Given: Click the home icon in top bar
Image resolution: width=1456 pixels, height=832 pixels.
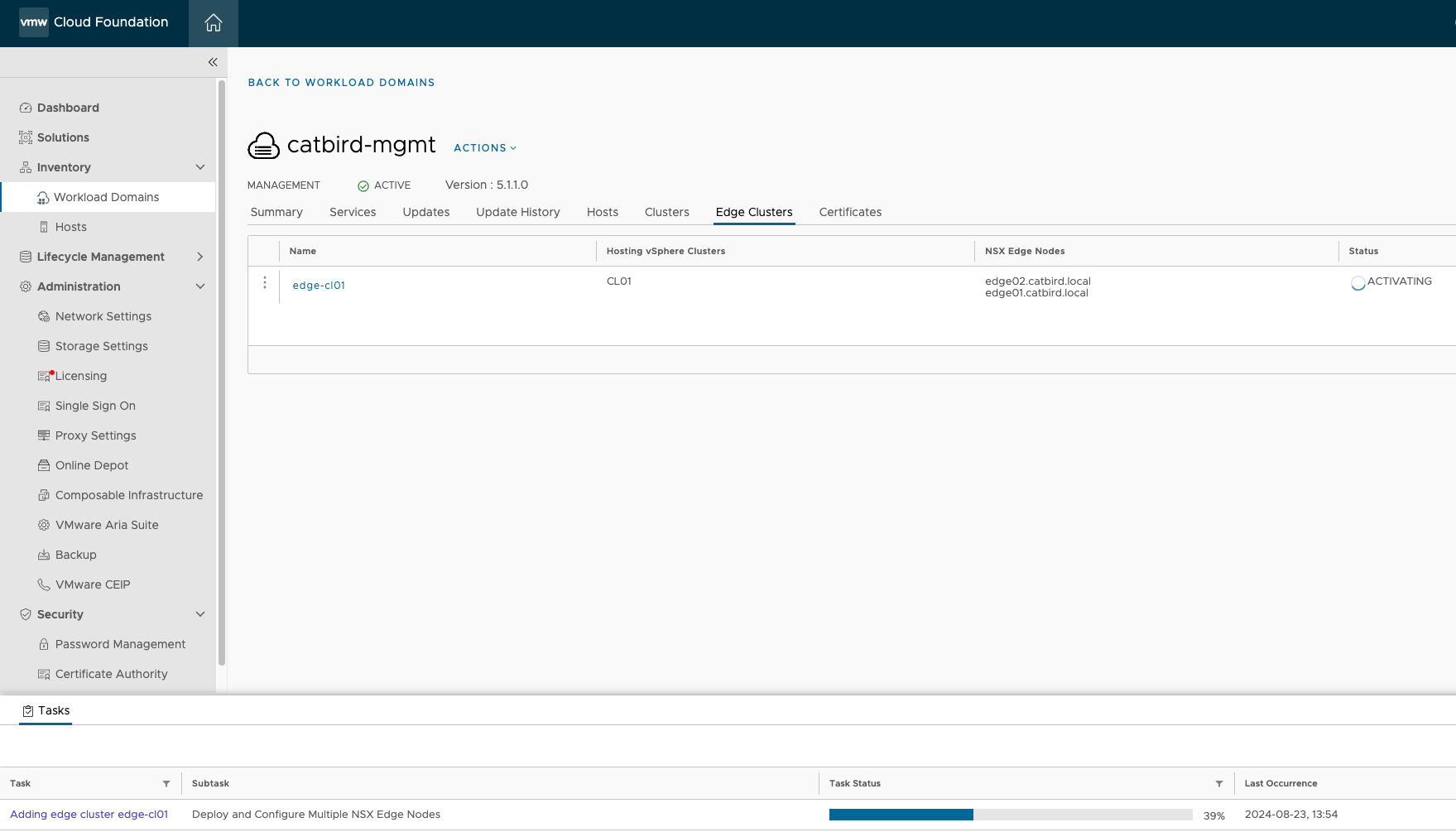Looking at the screenshot, I should 214,23.
